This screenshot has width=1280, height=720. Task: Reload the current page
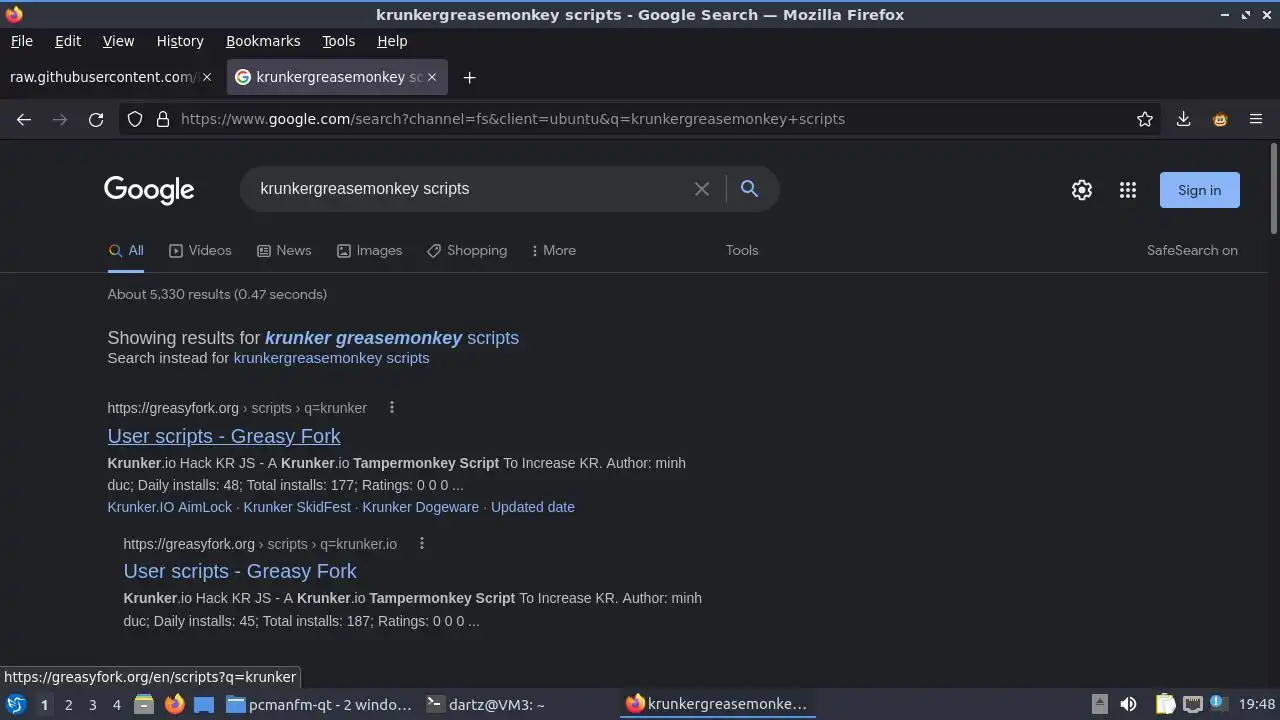pos(96,119)
